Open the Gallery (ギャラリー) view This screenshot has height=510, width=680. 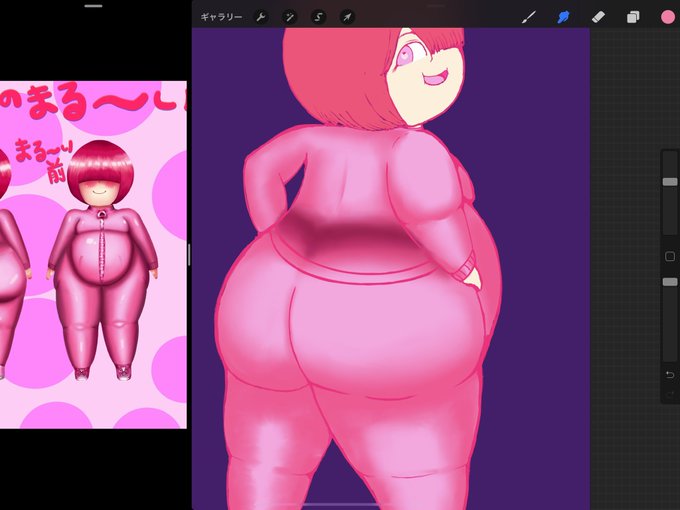(221, 17)
